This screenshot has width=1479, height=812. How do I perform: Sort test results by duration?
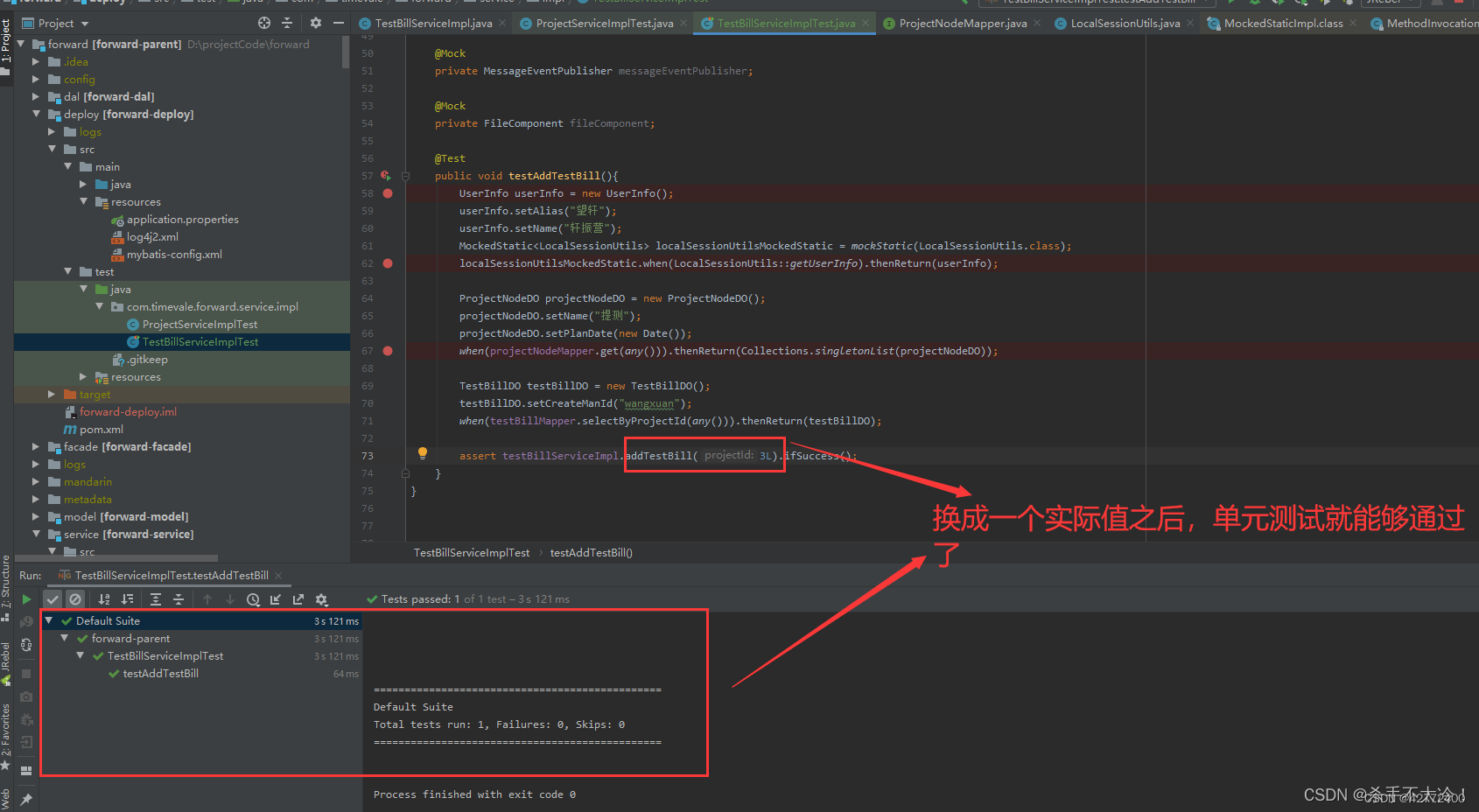pos(128,599)
